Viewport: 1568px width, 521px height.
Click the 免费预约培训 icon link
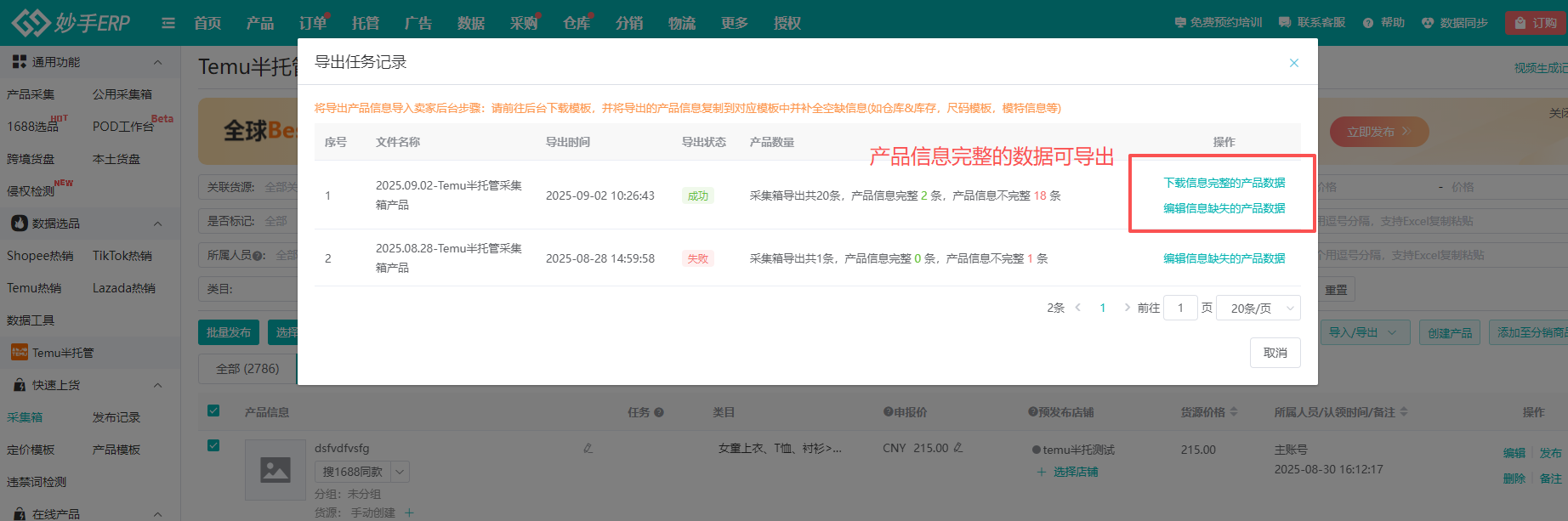point(1218,23)
